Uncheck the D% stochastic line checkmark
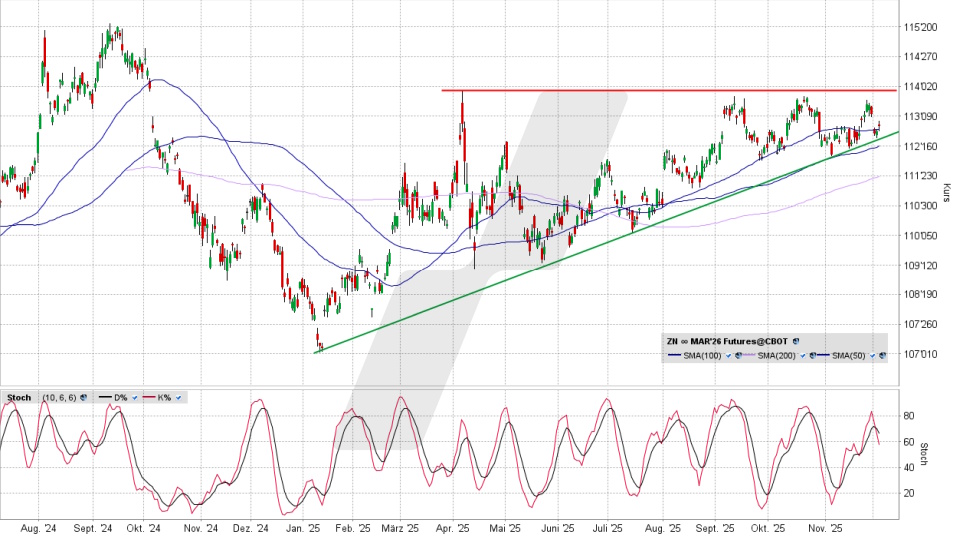The image size is (960, 540). 135,397
